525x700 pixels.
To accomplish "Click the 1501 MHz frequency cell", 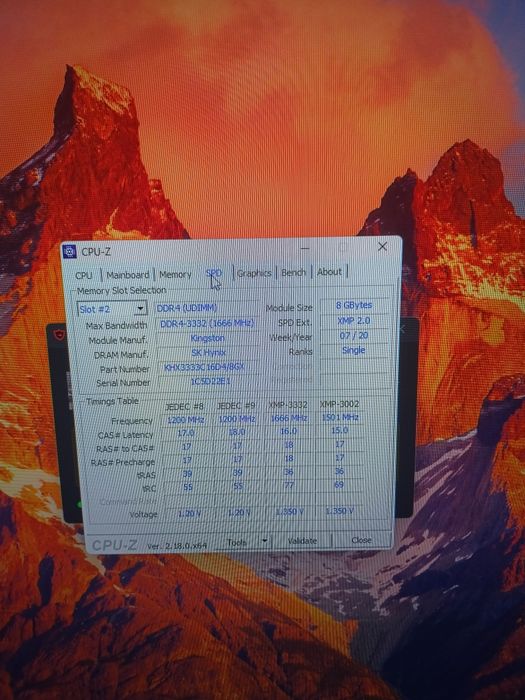I will 340,418.
